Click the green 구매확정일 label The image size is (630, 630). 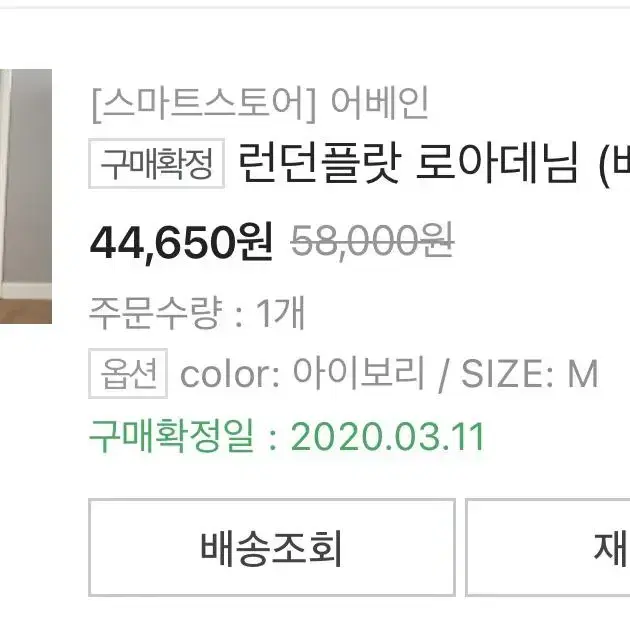(x=171, y=436)
